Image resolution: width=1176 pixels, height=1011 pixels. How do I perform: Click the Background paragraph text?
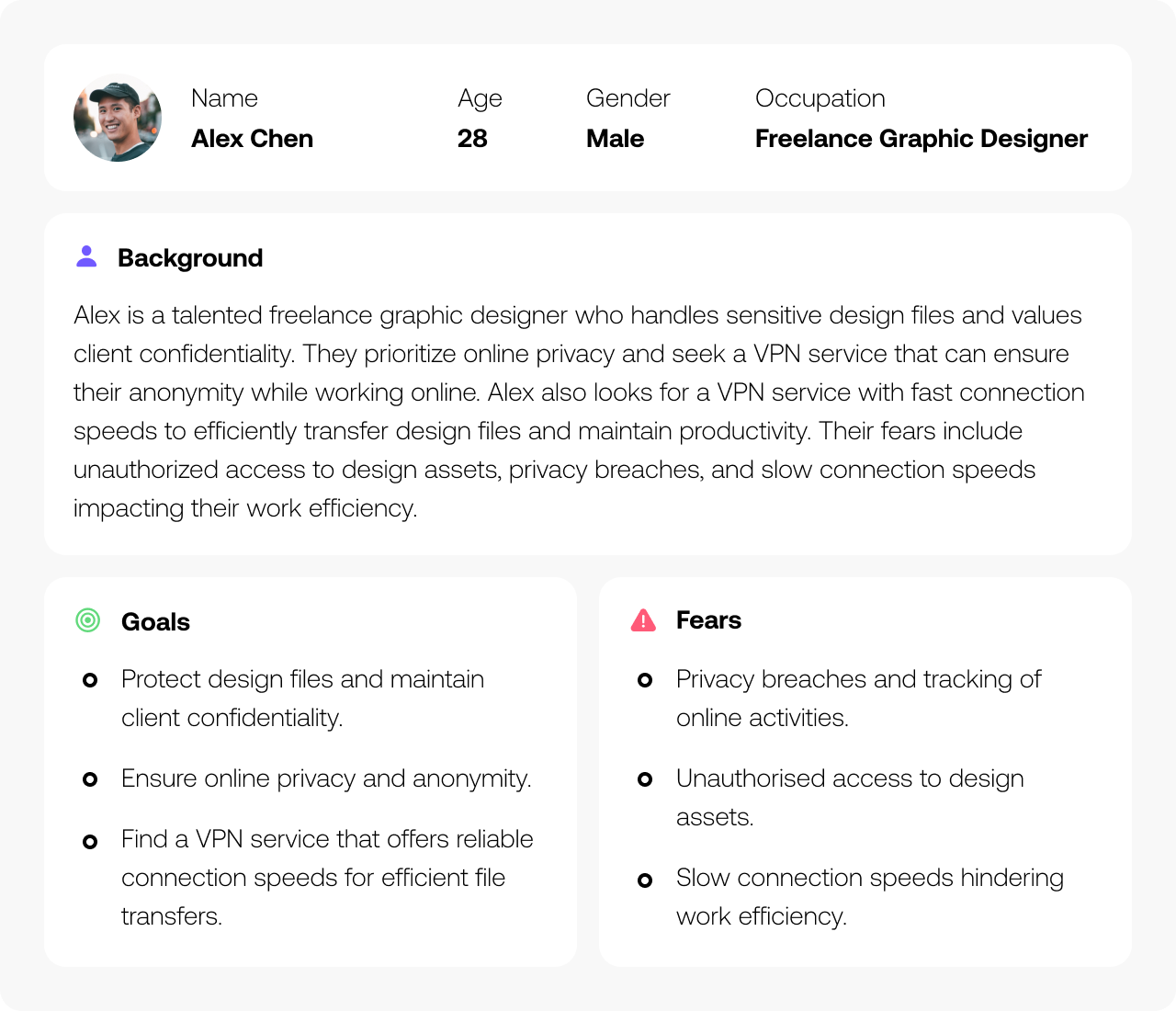[x=579, y=412]
